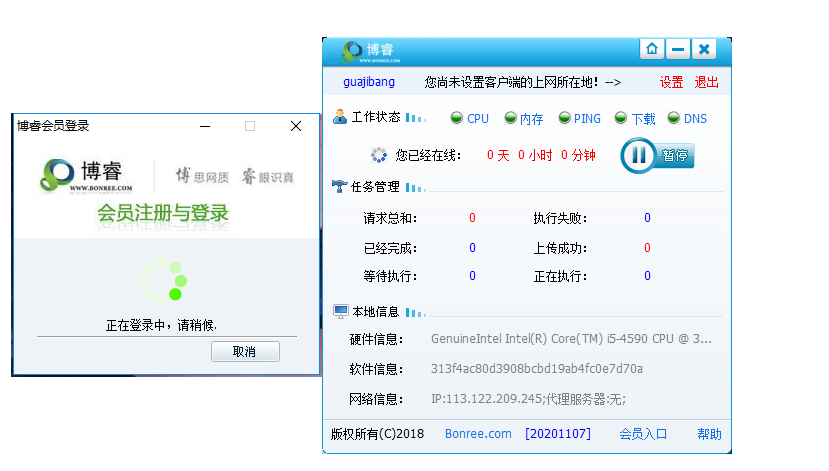Click the 版权所有(C)2018 text
This screenshot has height=471, width=829.
pyautogui.click(x=377, y=434)
